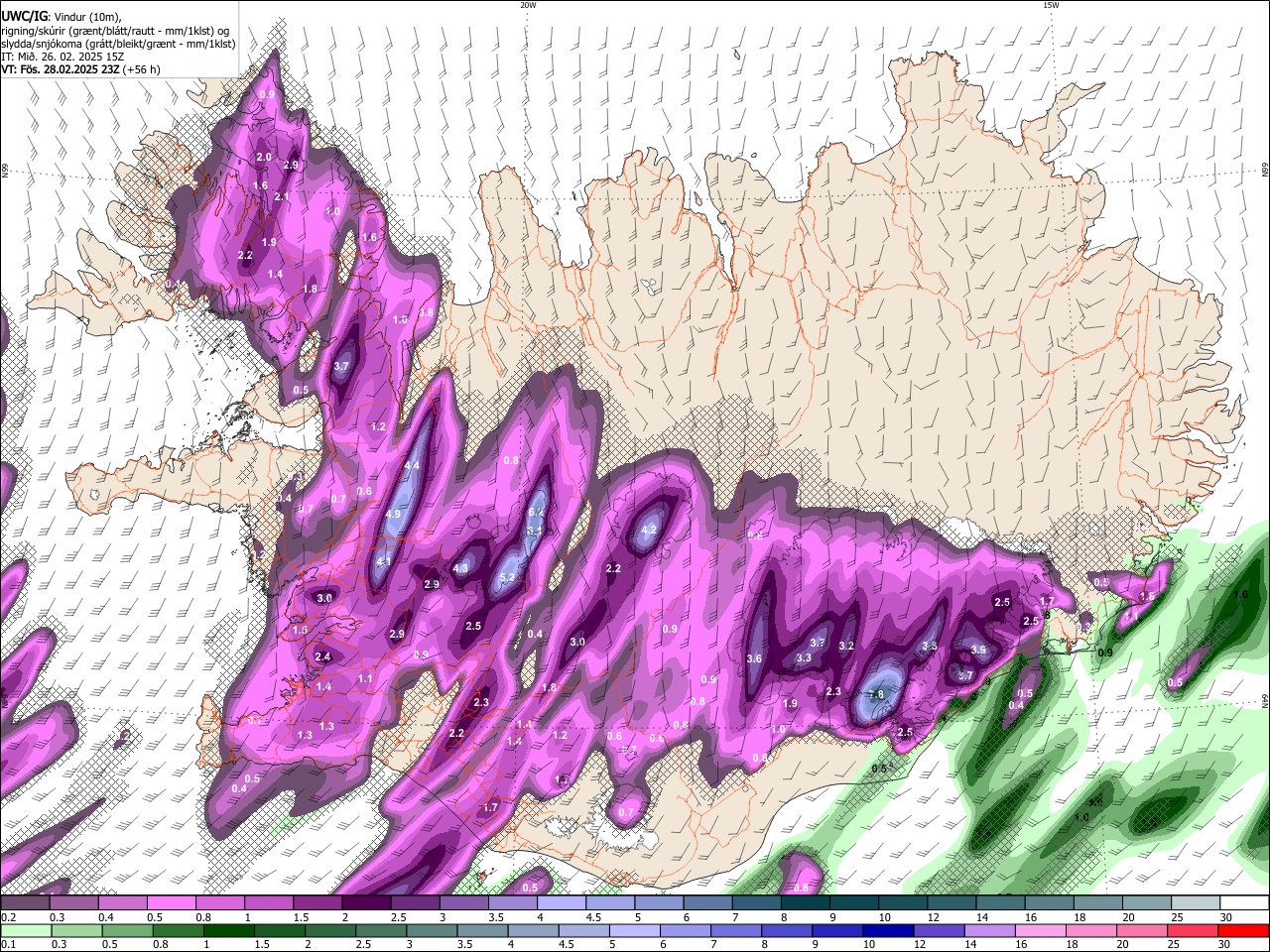Click the 2.4 precipitation value on map

[322, 656]
